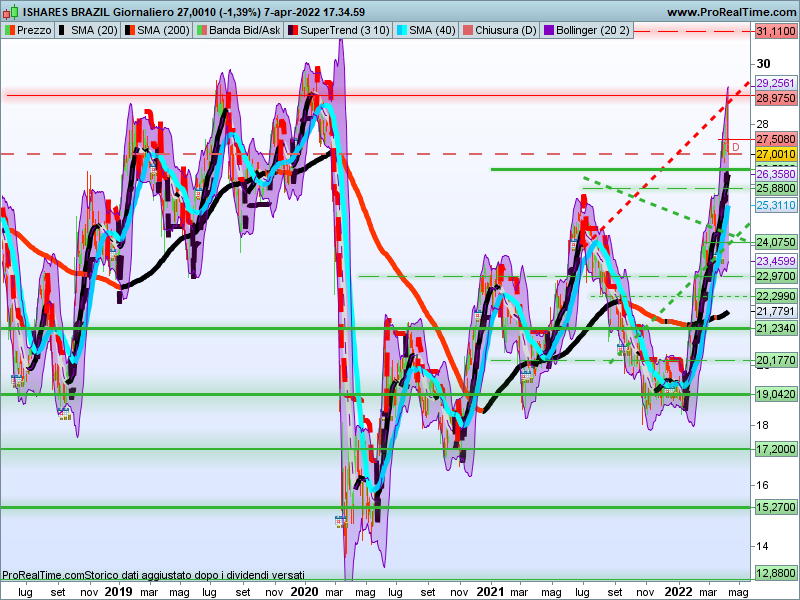Image resolution: width=800 pixels, height=600 pixels.
Task: Click the purple Bollinger color swatch
Action: [549, 31]
